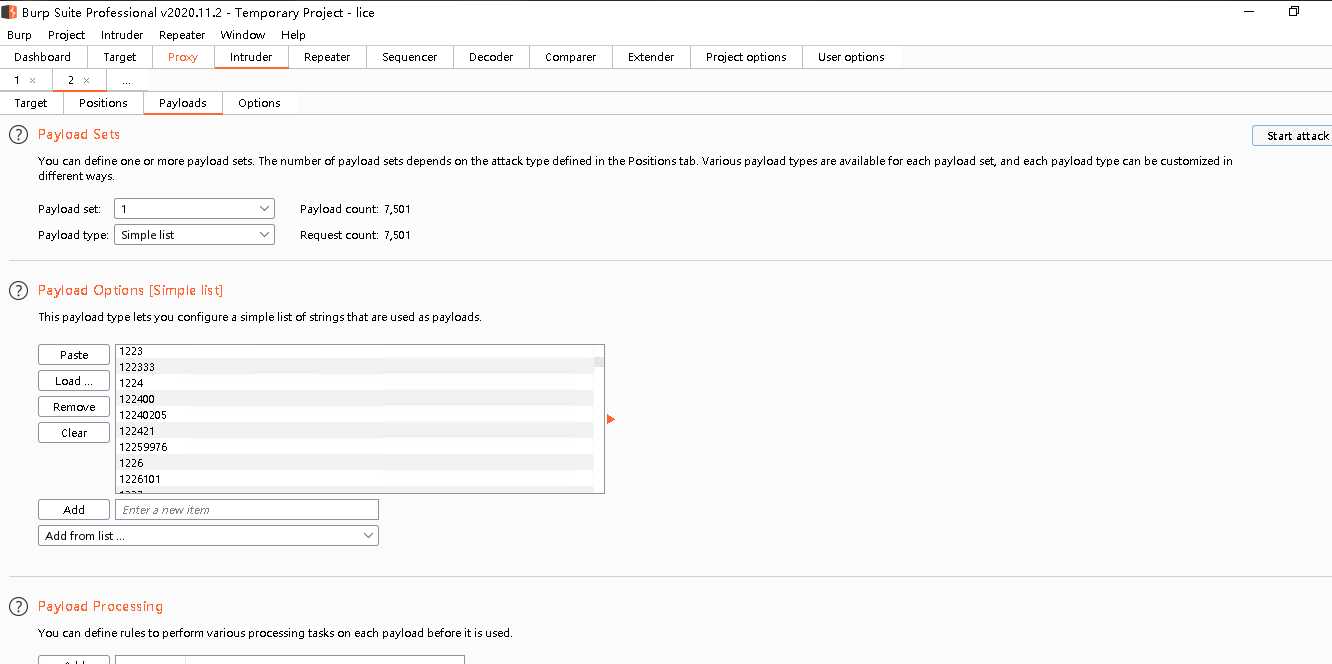Screen dimensions: 1332x664
Task: Select the Intruder tab
Action: point(251,57)
